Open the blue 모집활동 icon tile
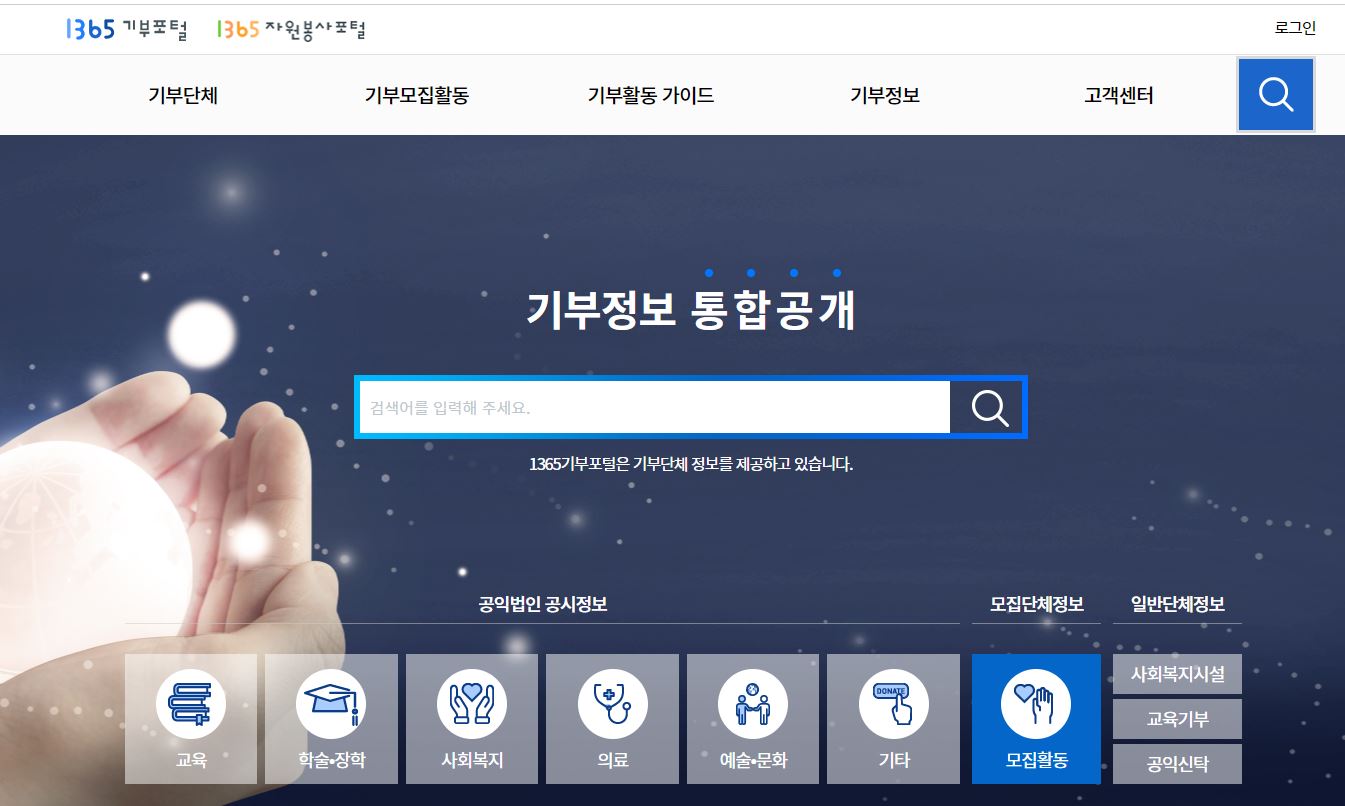Image resolution: width=1345 pixels, height=806 pixels. pos(1036,719)
